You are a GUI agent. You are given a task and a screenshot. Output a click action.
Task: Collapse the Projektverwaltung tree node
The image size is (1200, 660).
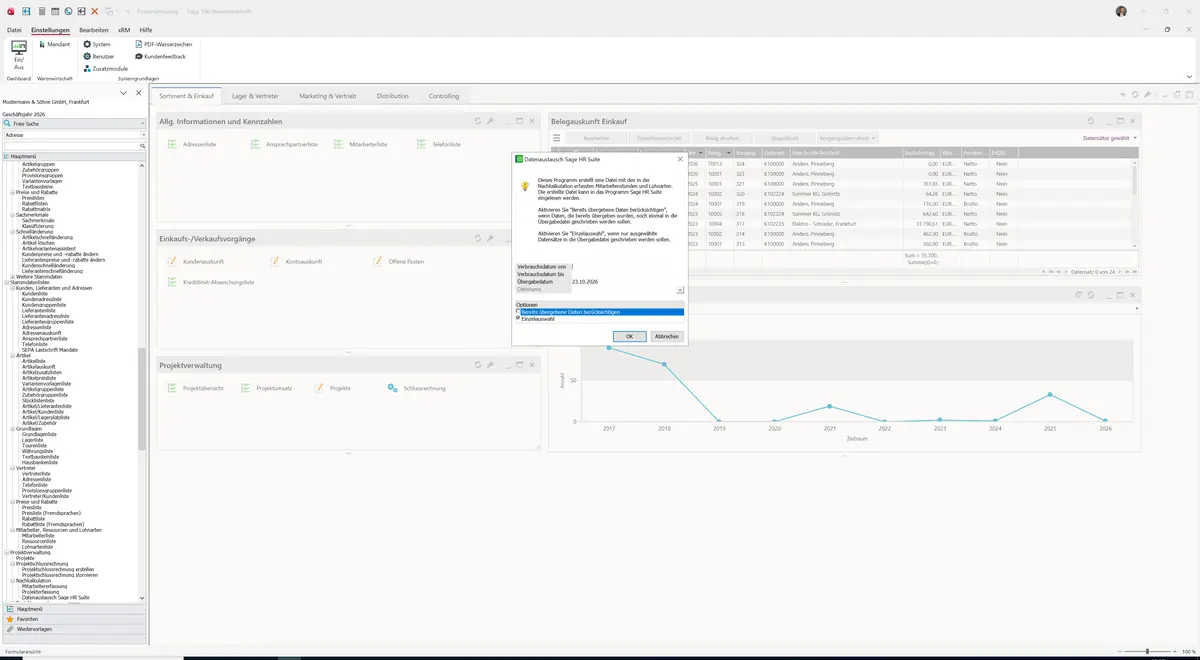point(7,552)
